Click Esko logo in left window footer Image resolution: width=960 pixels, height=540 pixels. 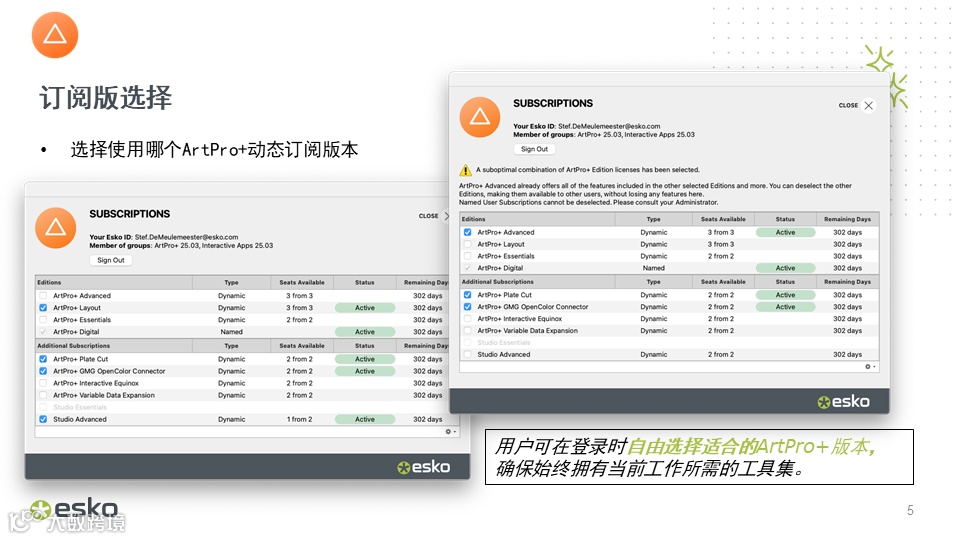(423, 467)
